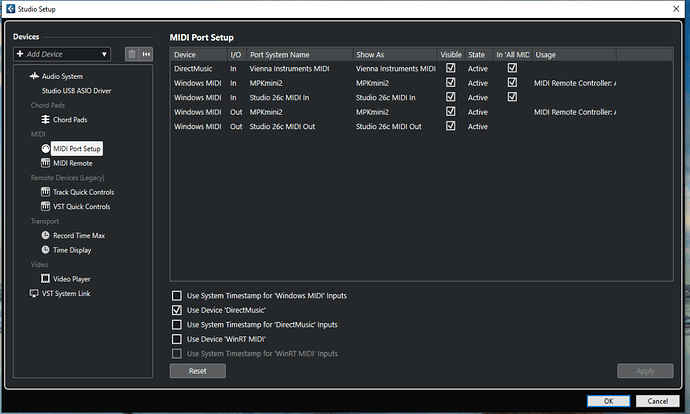Screen dimensions: 690x414
Task: Click the MIDI Remote keyboard icon
Action: pyautogui.click(x=45, y=163)
